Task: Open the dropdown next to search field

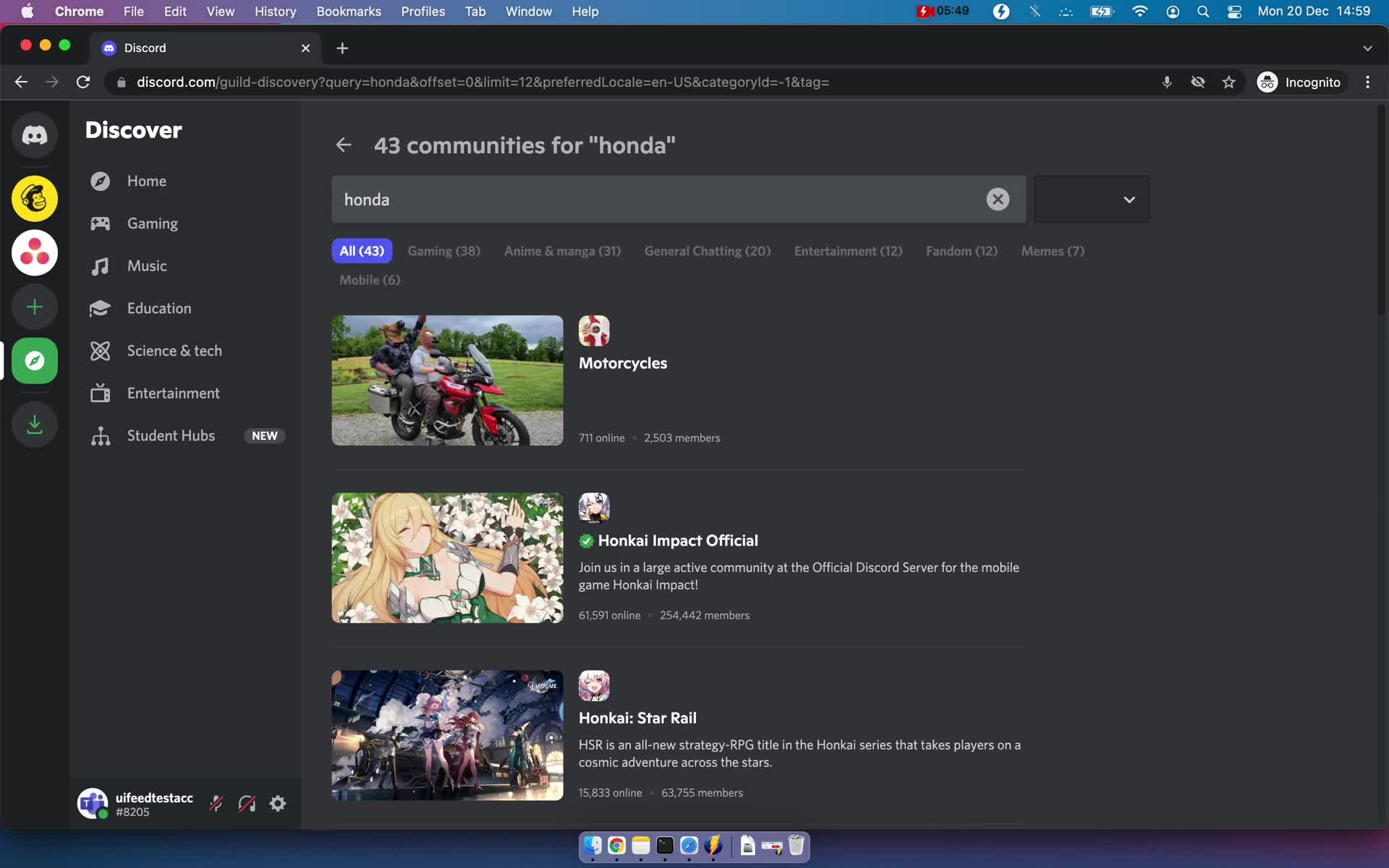Action: (1092, 199)
